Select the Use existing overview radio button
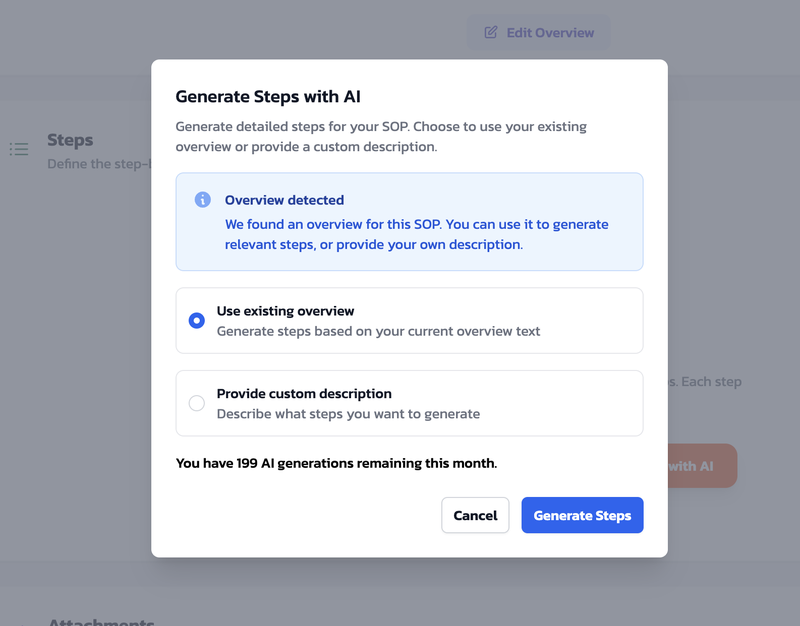Screen dimensions: 800x626 point(197,321)
